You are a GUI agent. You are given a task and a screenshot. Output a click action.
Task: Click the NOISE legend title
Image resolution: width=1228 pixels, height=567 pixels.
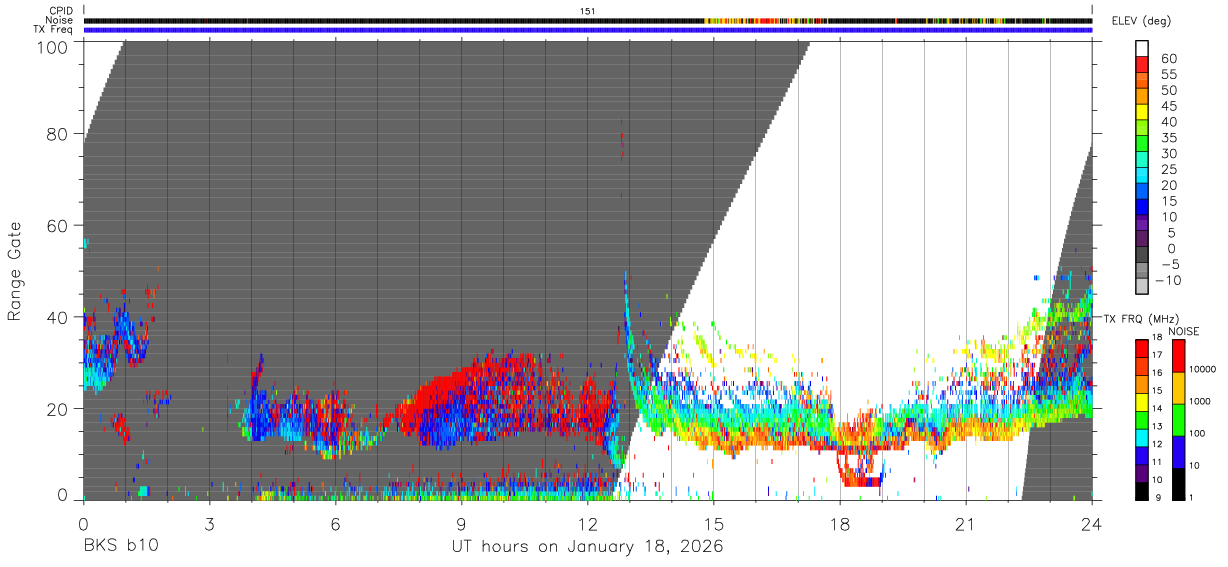tap(1184, 331)
